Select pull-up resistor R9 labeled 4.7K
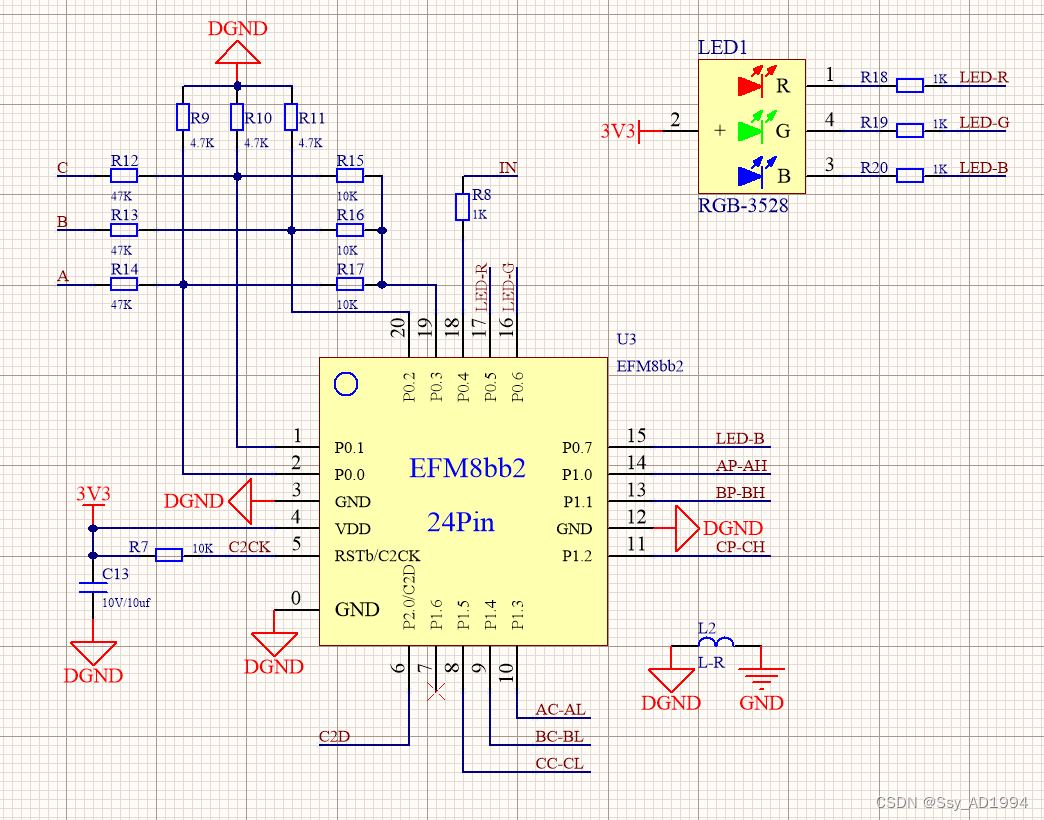1044x820 pixels. click(184, 118)
